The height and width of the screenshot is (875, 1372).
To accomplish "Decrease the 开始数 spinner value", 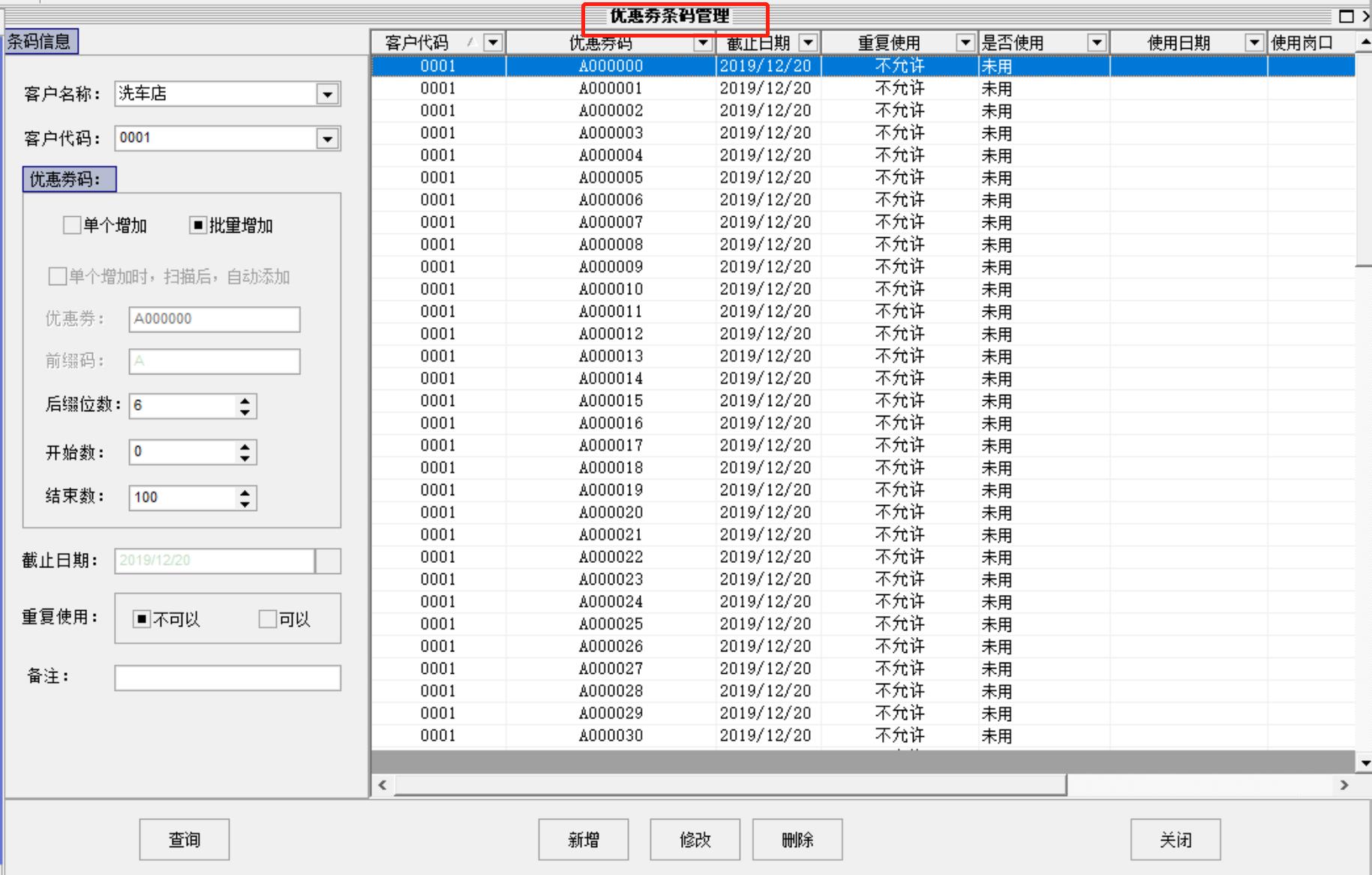I will point(245,458).
